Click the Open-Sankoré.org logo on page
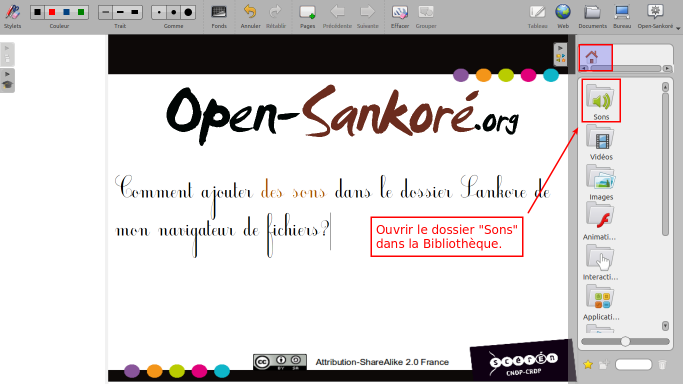The height and width of the screenshot is (384, 683). point(342,115)
